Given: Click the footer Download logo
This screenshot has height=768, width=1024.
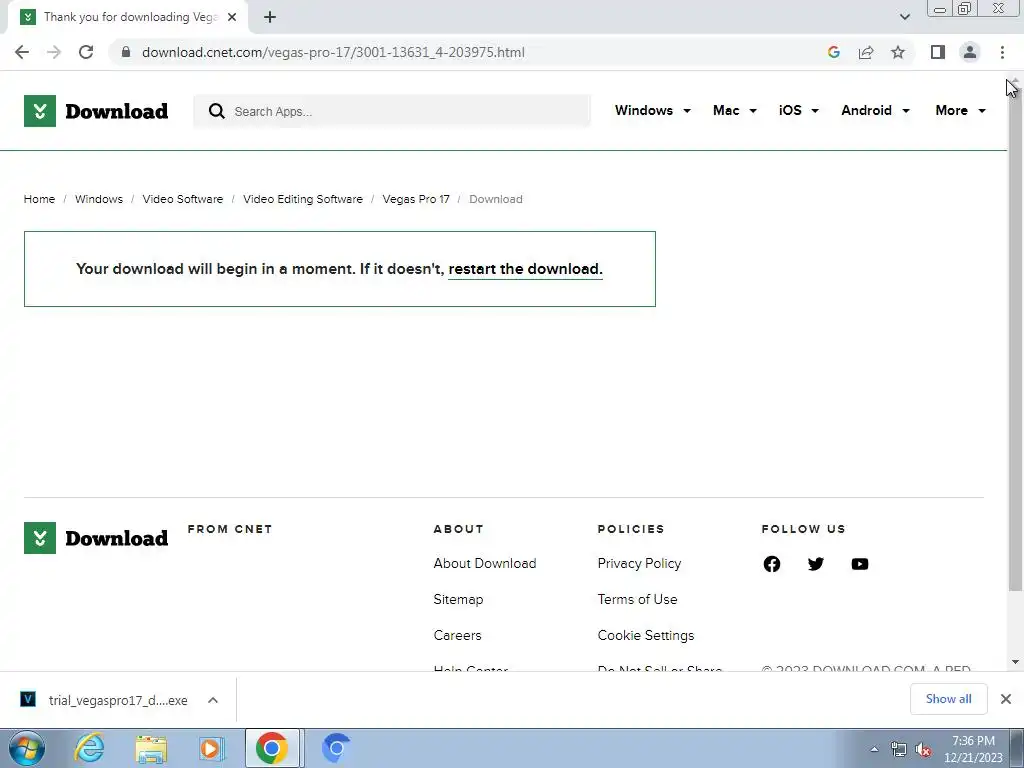Looking at the screenshot, I should (96, 538).
